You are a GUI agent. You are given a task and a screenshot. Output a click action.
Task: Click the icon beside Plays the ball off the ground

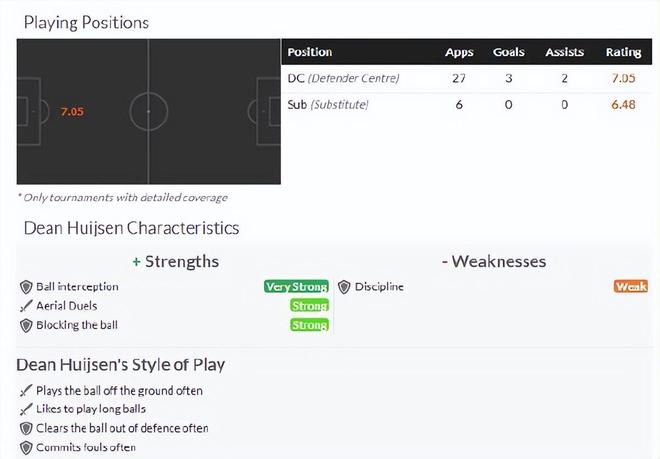pyautogui.click(x=26, y=391)
